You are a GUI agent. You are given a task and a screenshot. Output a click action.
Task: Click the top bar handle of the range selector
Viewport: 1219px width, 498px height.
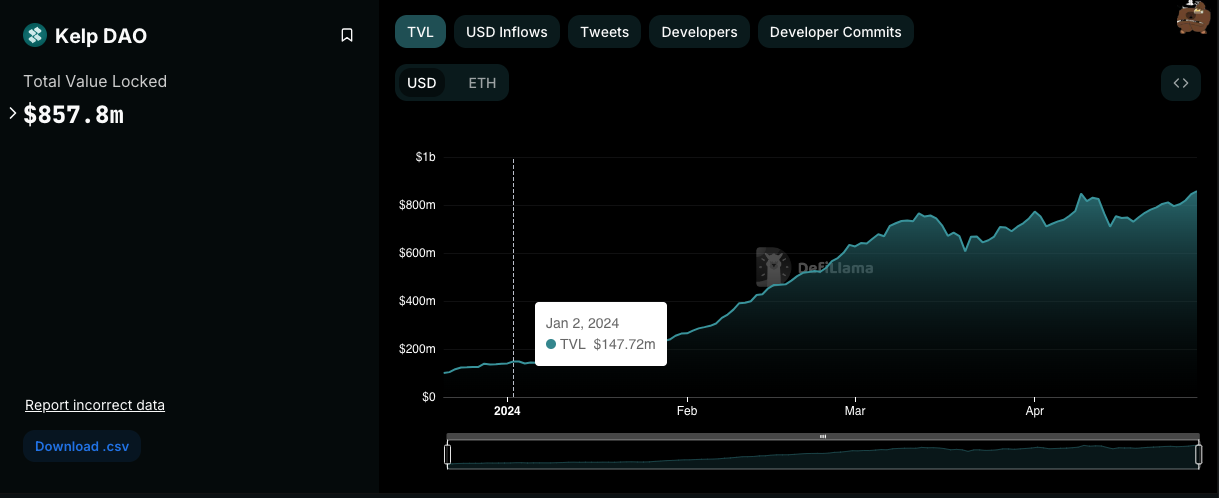823,436
